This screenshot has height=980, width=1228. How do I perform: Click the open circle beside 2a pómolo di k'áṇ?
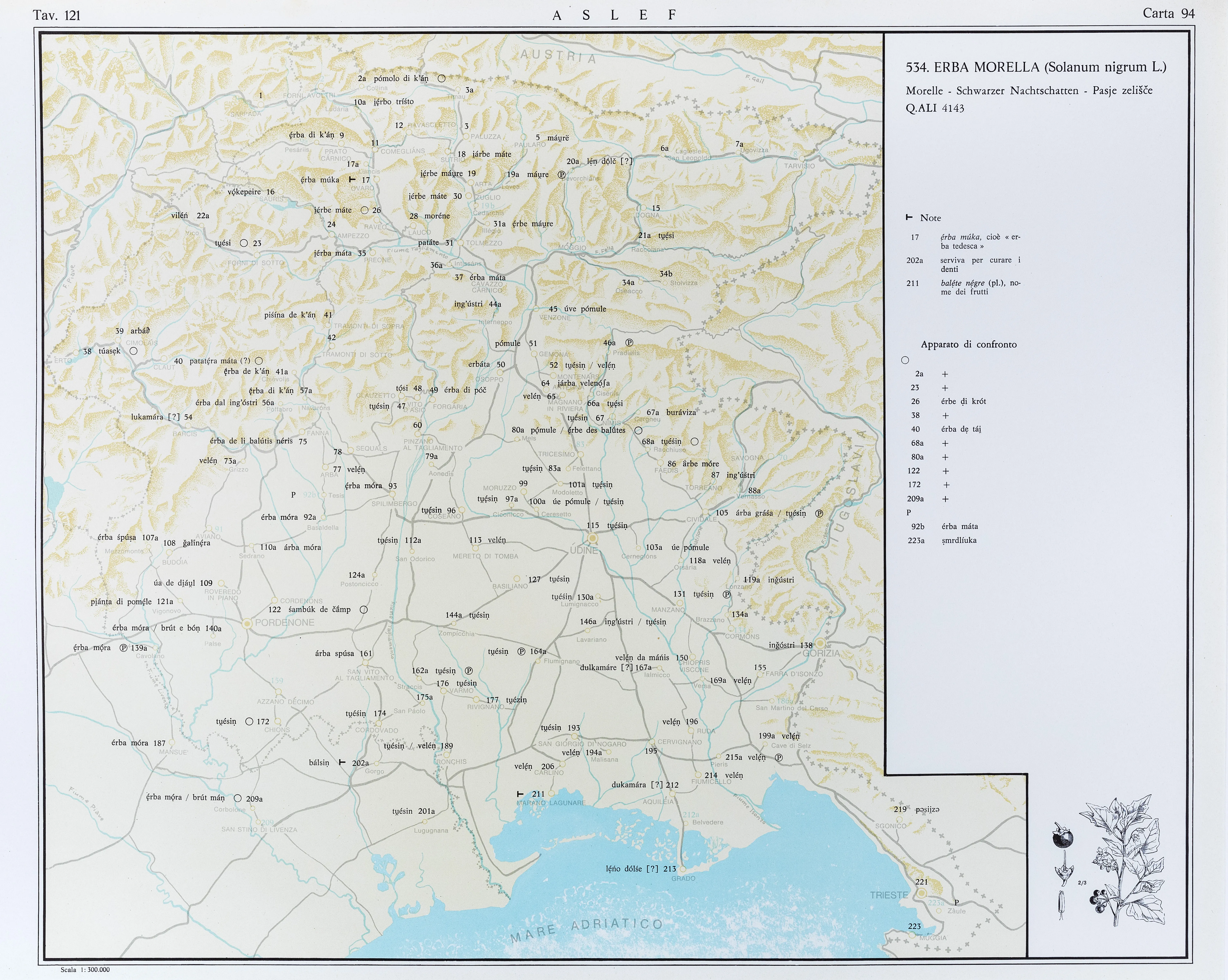point(441,79)
